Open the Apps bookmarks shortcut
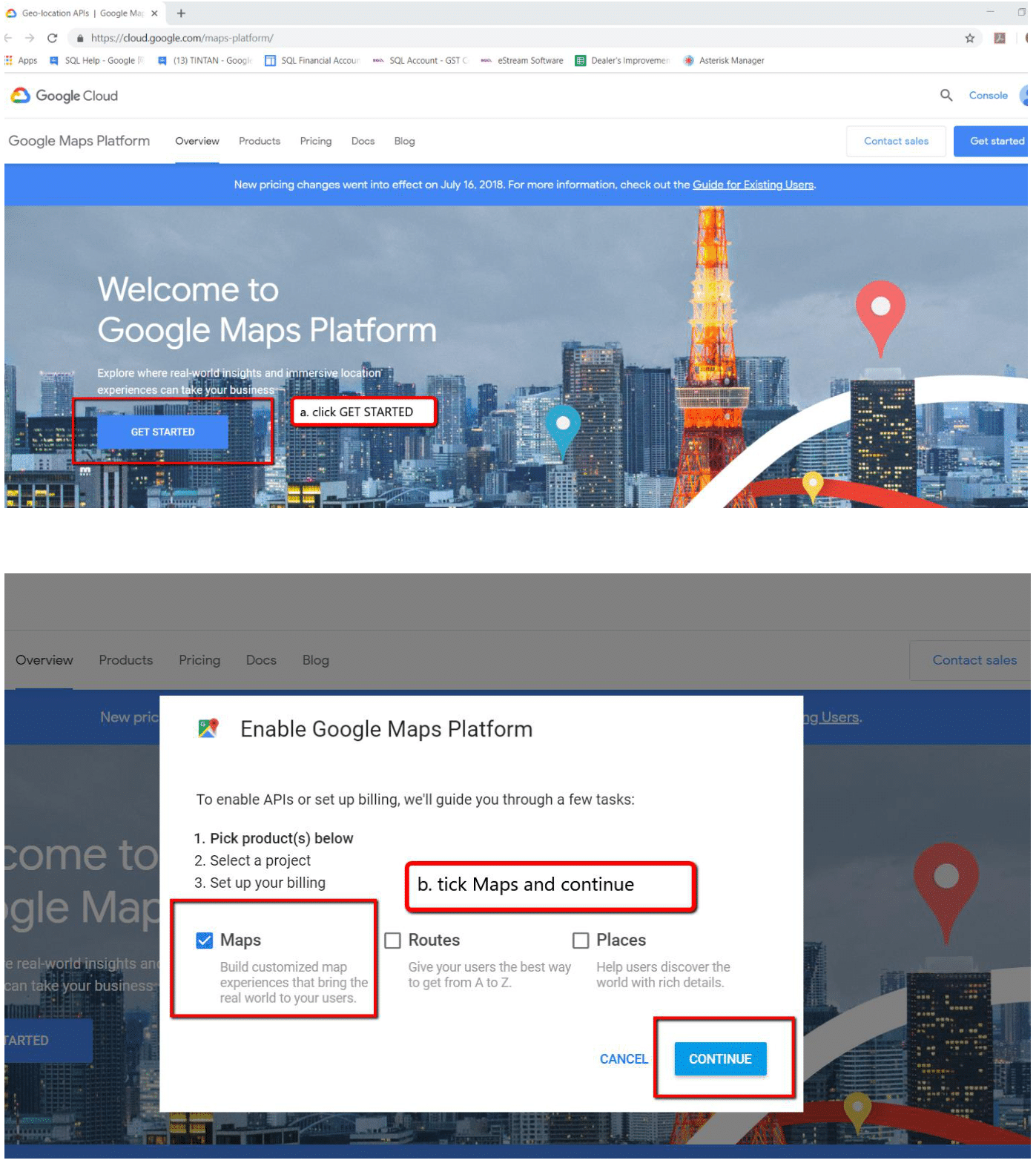 [22, 61]
